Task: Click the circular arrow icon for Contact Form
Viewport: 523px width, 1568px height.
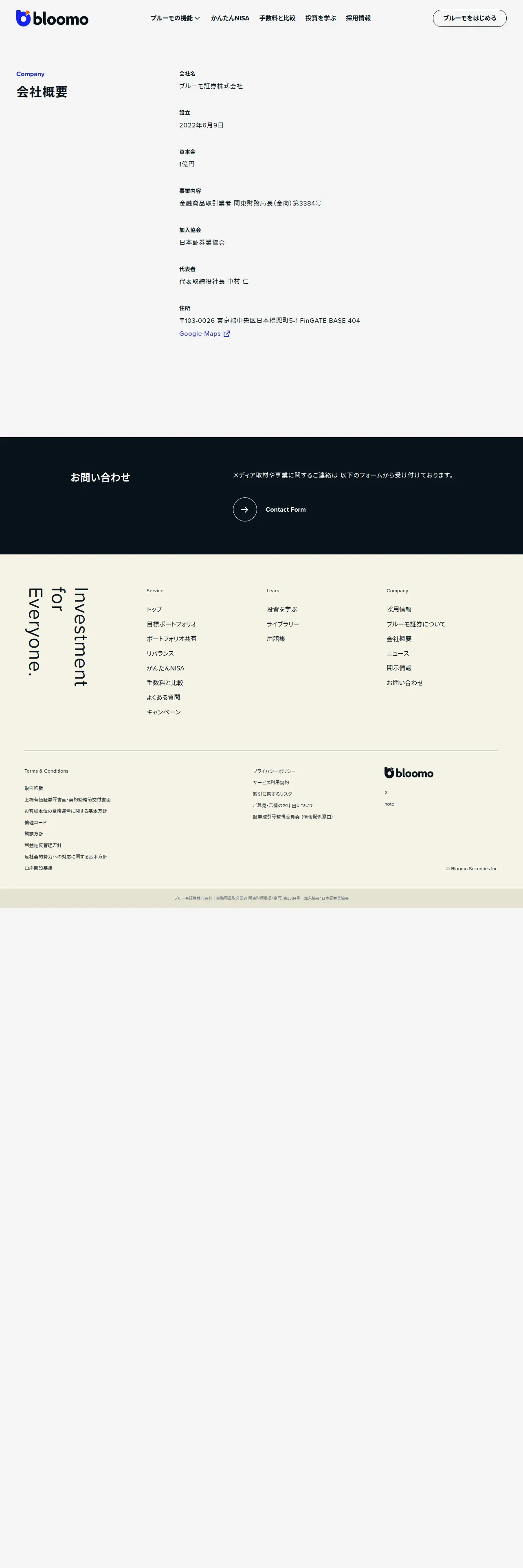Action: (x=245, y=510)
